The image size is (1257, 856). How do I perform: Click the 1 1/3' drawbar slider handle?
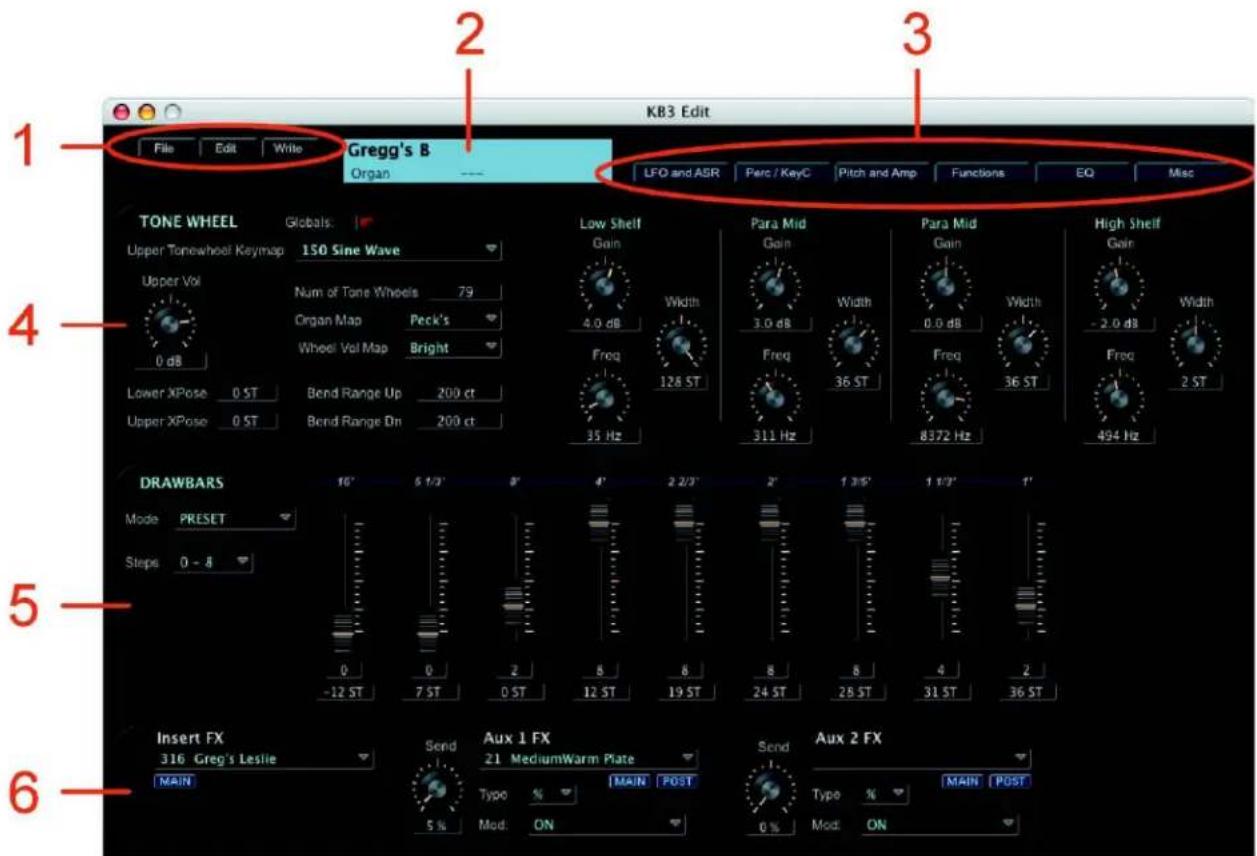[x=940, y=576]
